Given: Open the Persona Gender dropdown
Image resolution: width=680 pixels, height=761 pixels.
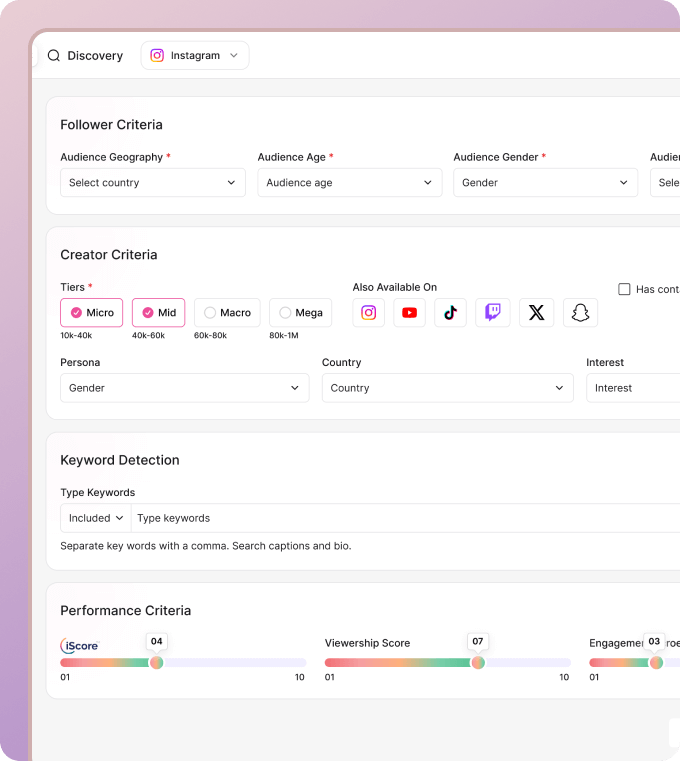Looking at the screenshot, I should pos(184,388).
